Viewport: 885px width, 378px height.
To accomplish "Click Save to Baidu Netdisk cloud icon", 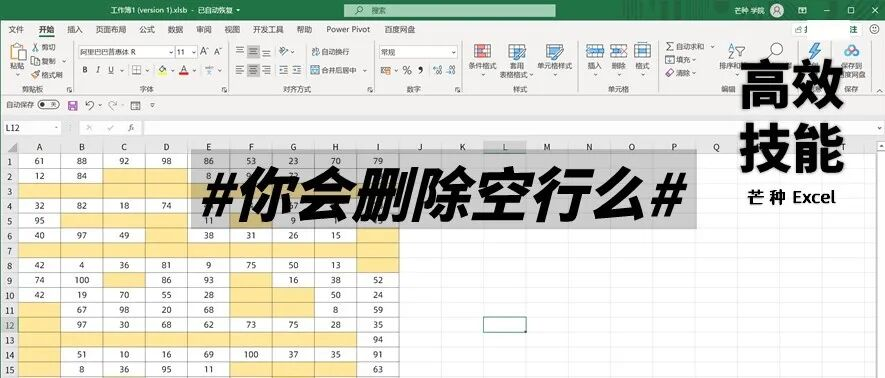I will pos(852,51).
